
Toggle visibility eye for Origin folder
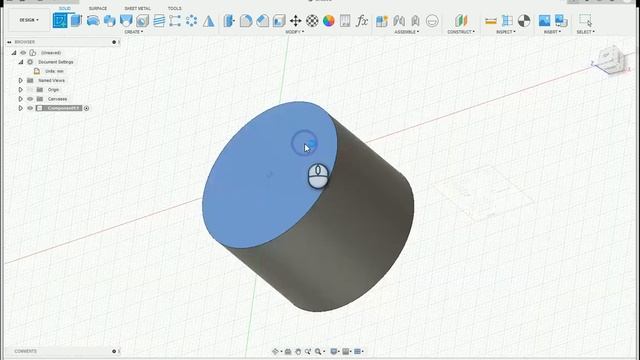point(30,89)
